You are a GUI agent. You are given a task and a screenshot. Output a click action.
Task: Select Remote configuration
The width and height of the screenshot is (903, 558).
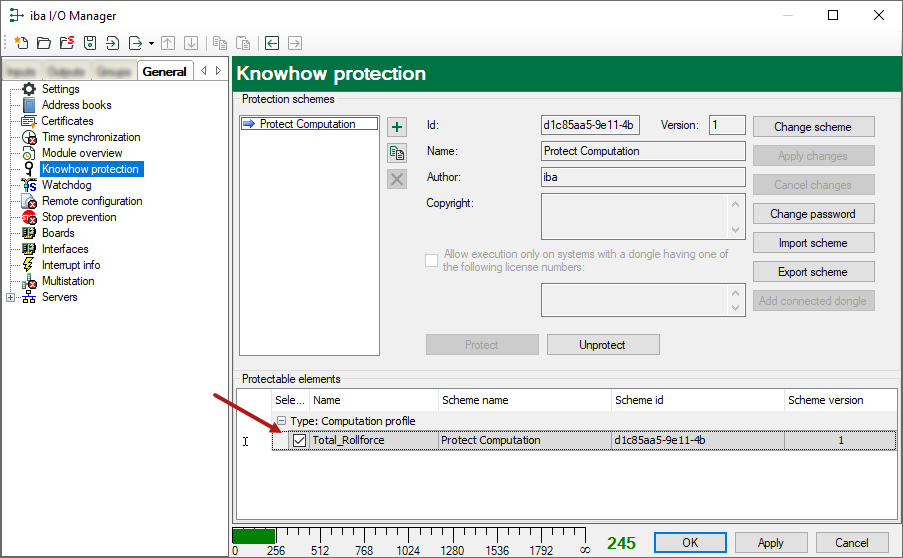pyautogui.click(x=92, y=201)
